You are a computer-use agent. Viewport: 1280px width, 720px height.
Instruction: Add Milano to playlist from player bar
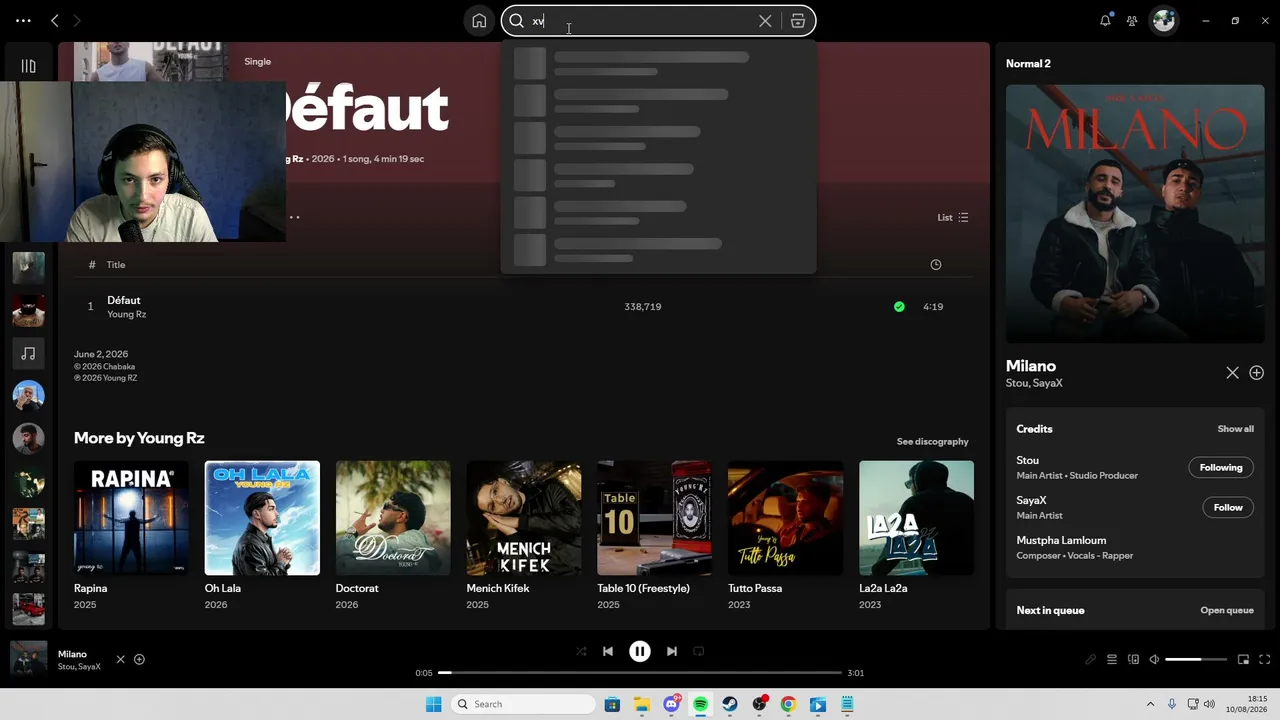click(140, 660)
